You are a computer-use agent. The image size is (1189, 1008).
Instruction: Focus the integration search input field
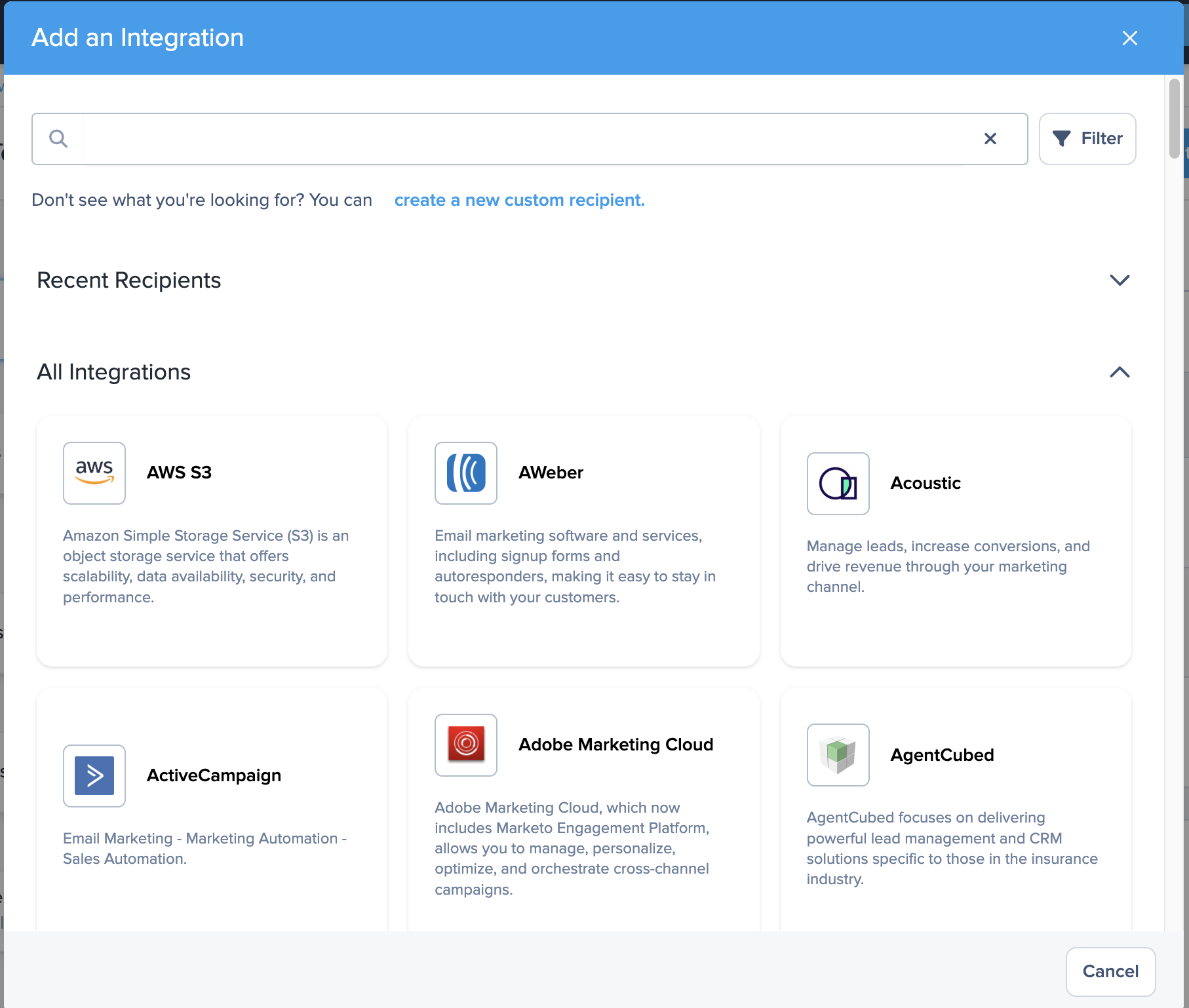pos(524,139)
